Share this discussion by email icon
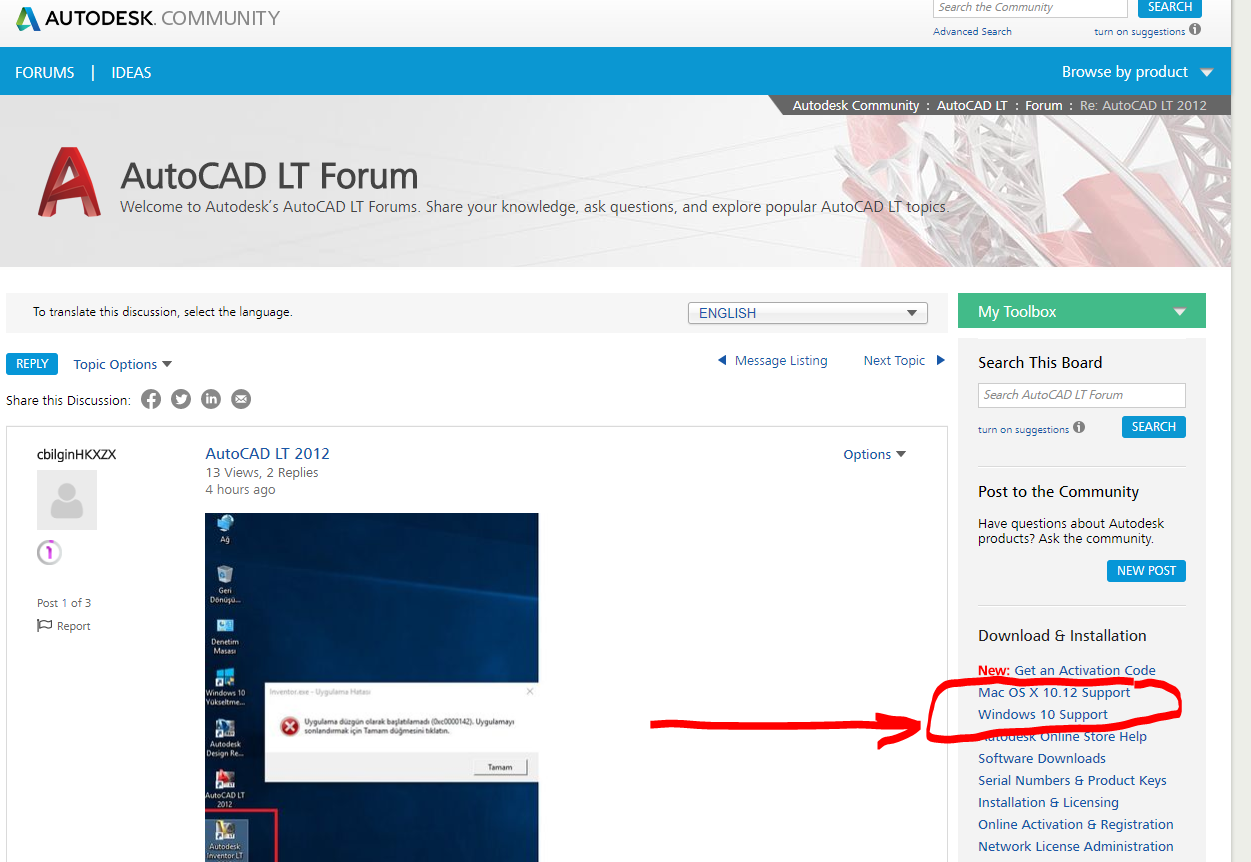The image size is (1251, 862). click(241, 399)
